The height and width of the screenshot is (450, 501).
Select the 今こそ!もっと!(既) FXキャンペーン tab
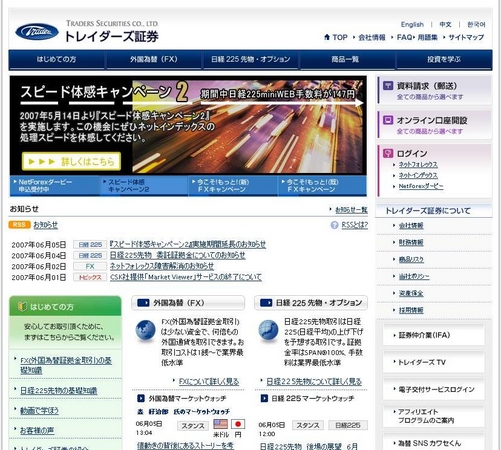[x=322, y=185]
